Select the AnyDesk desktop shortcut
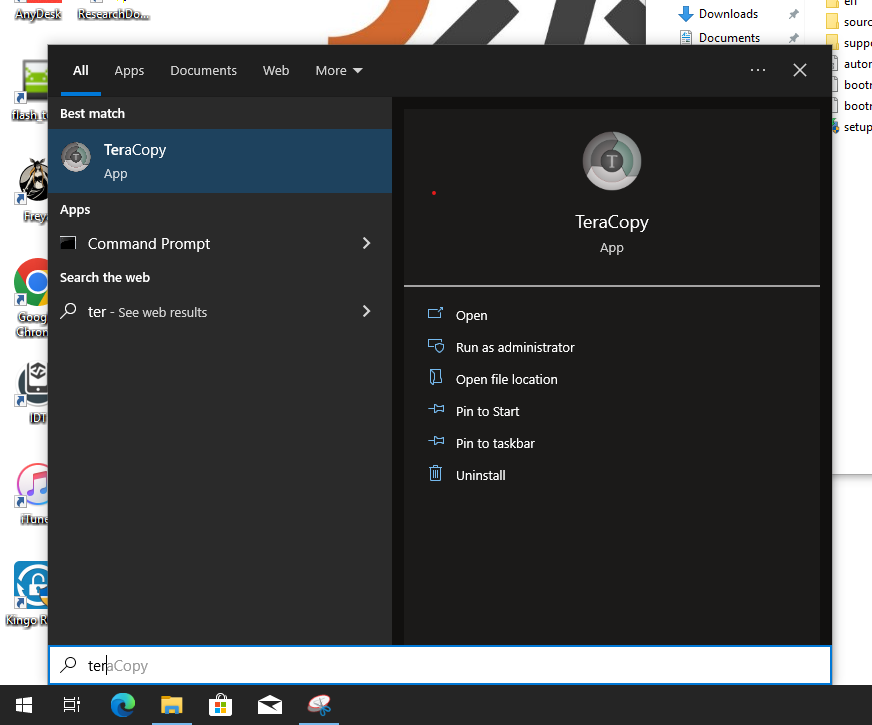This screenshot has height=725, width=872. [x=38, y=11]
